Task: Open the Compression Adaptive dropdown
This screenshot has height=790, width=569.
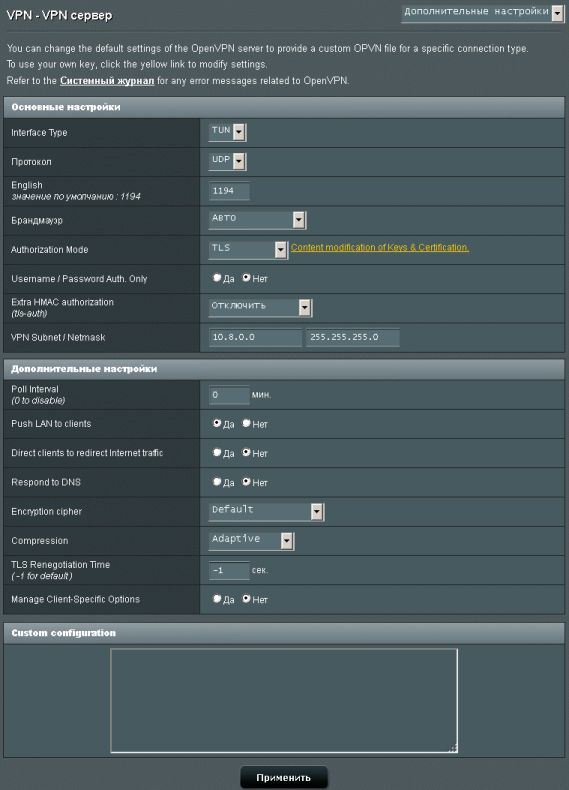Action: pyautogui.click(x=251, y=541)
